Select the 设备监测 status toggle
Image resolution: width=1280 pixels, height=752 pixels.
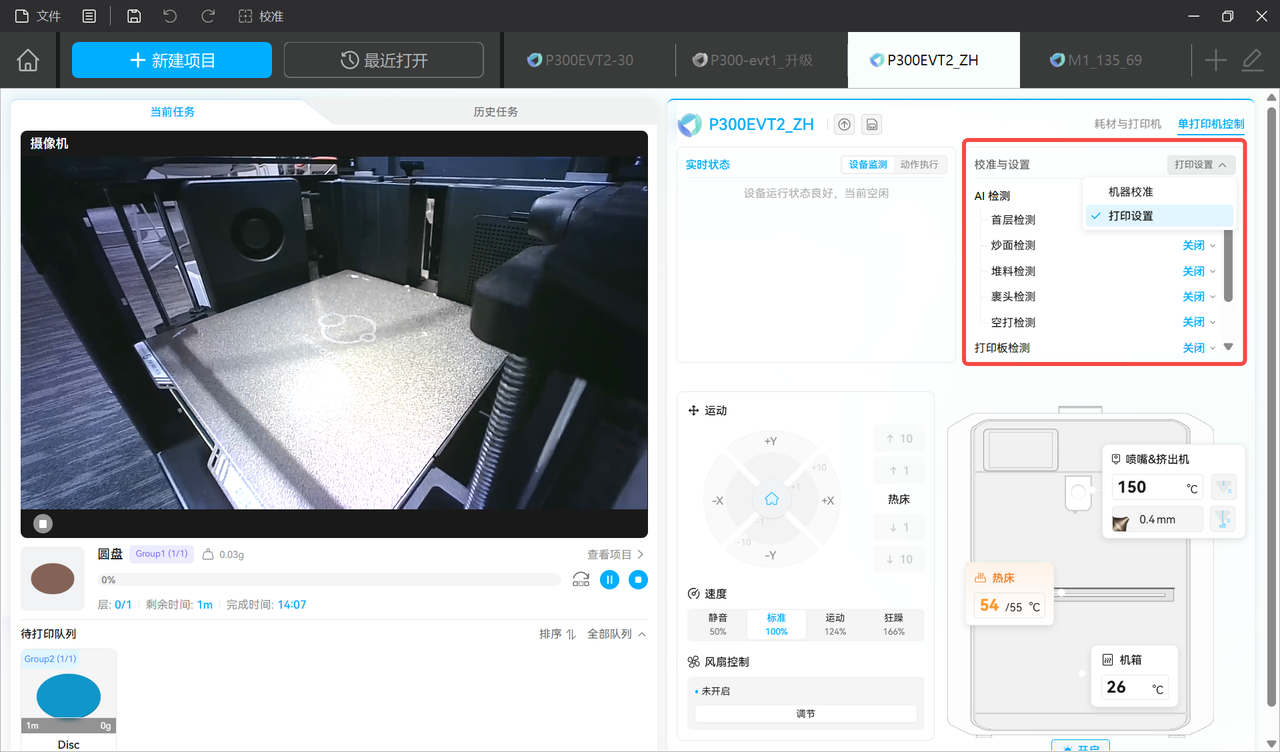pyautogui.click(x=868, y=164)
